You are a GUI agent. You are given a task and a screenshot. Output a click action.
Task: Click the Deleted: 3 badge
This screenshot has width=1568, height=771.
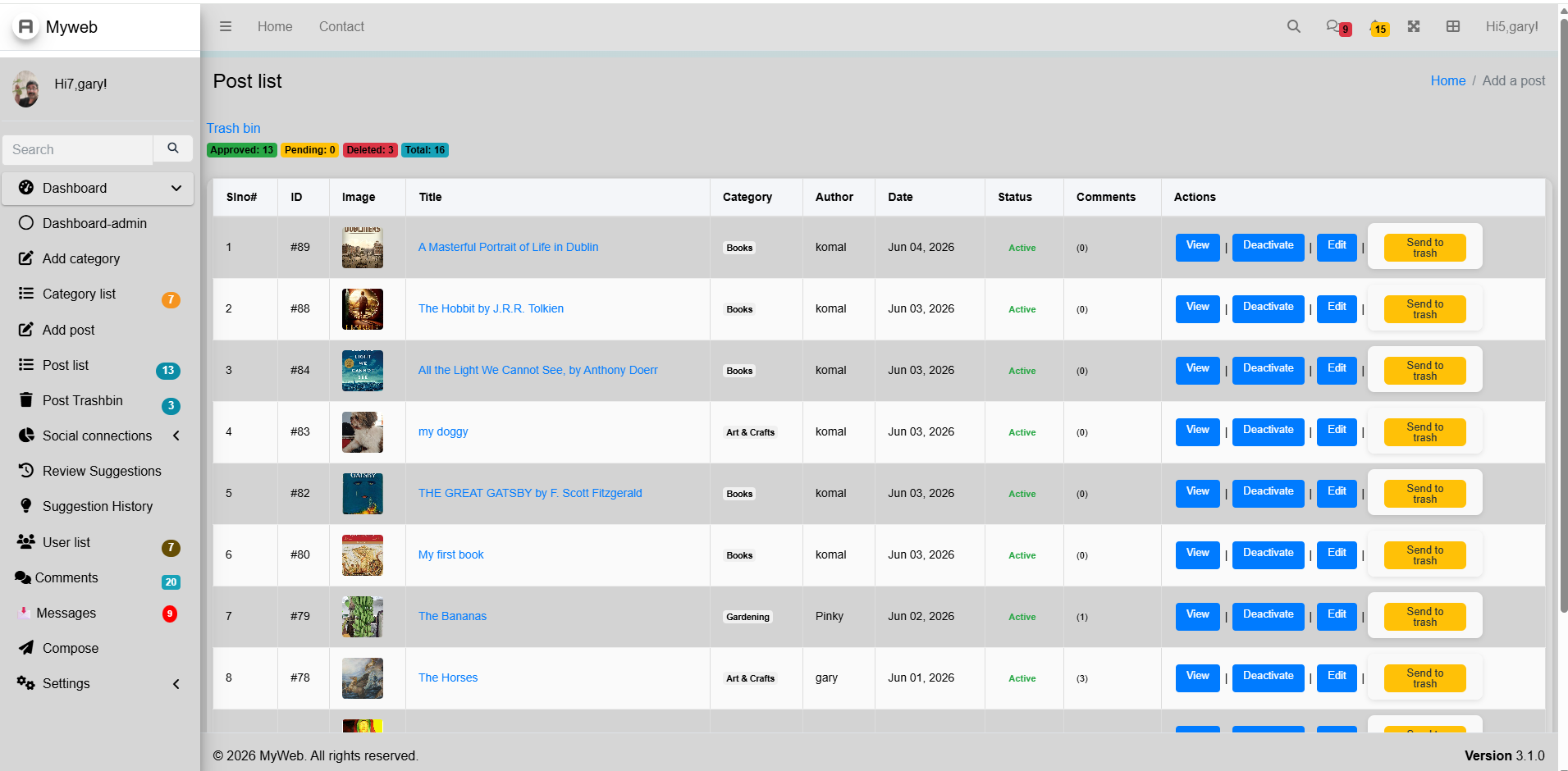[370, 150]
